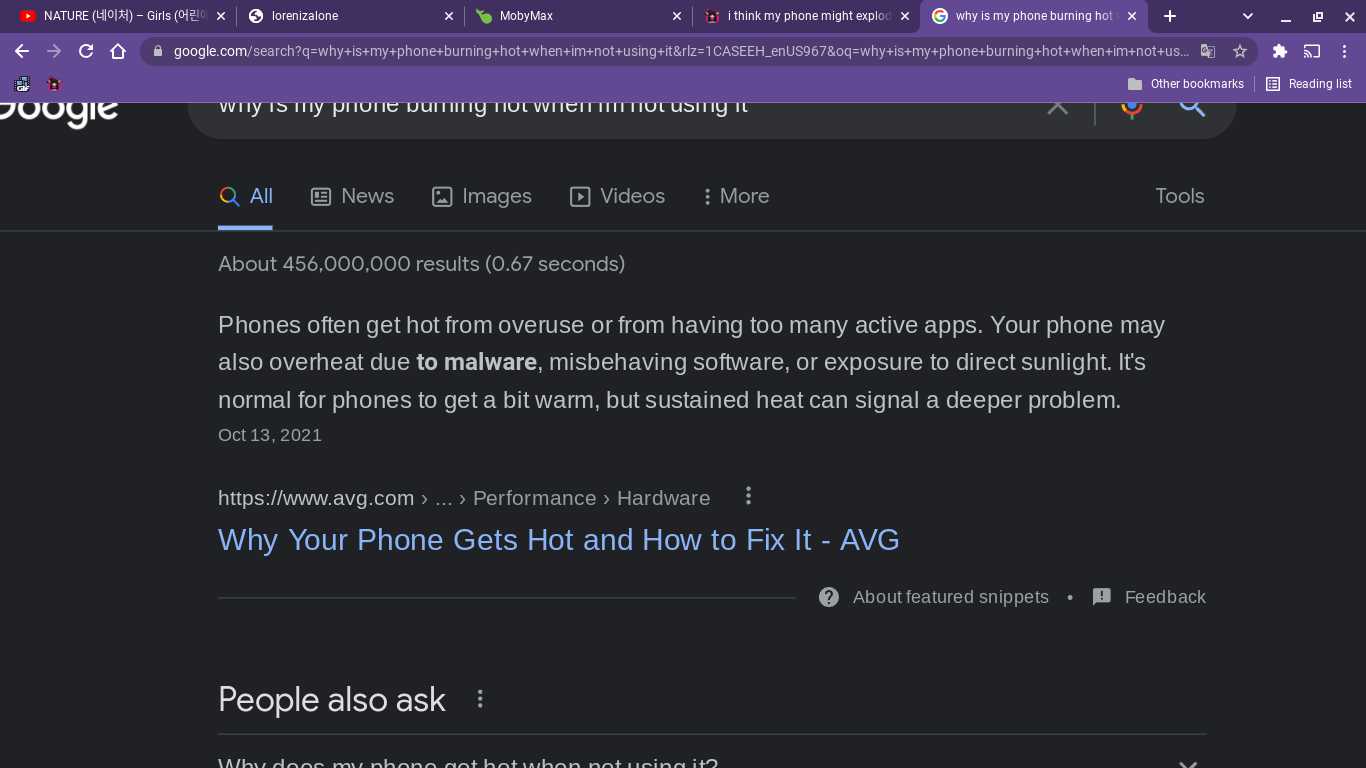This screenshot has height=768, width=1366.
Task: Go back to the previous page
Action: coord(22,51)
